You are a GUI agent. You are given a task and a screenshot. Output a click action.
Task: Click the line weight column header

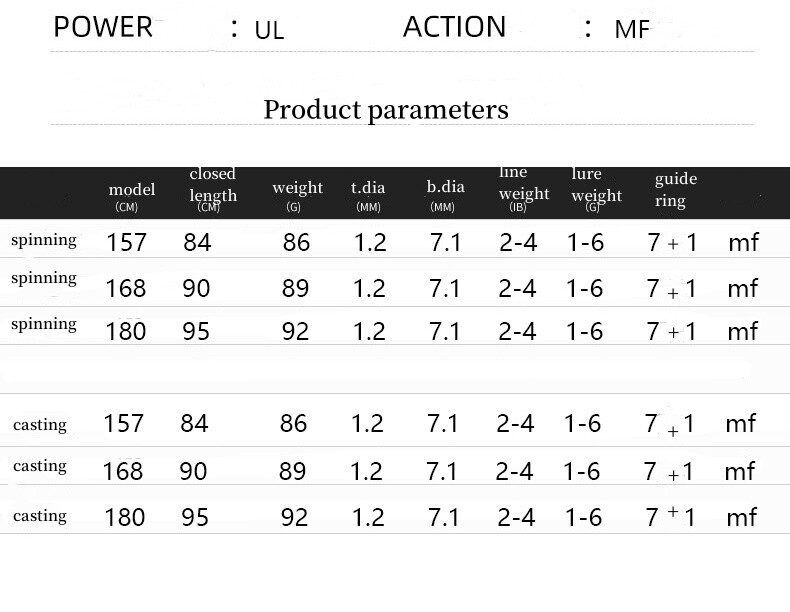[x=524, y=190]
